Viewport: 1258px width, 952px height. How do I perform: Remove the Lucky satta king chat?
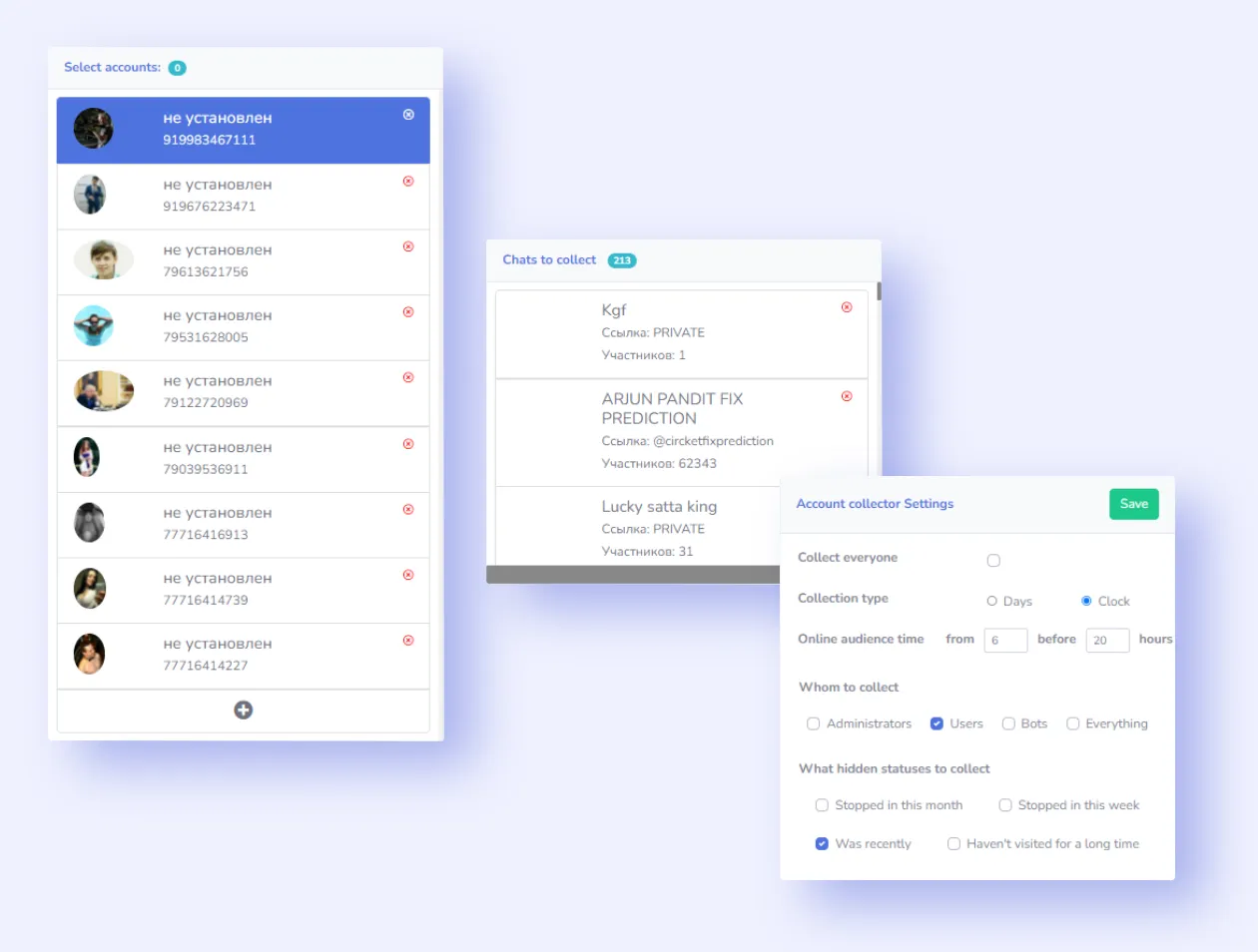[846, 505]
